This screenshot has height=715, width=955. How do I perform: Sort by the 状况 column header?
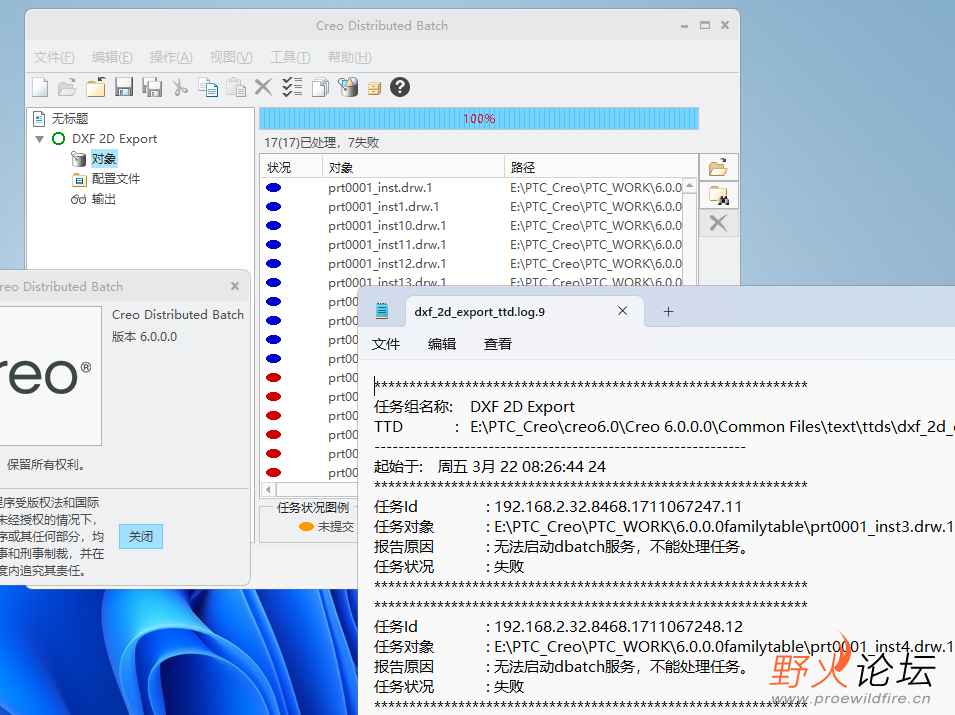click(x=291, y=167)
